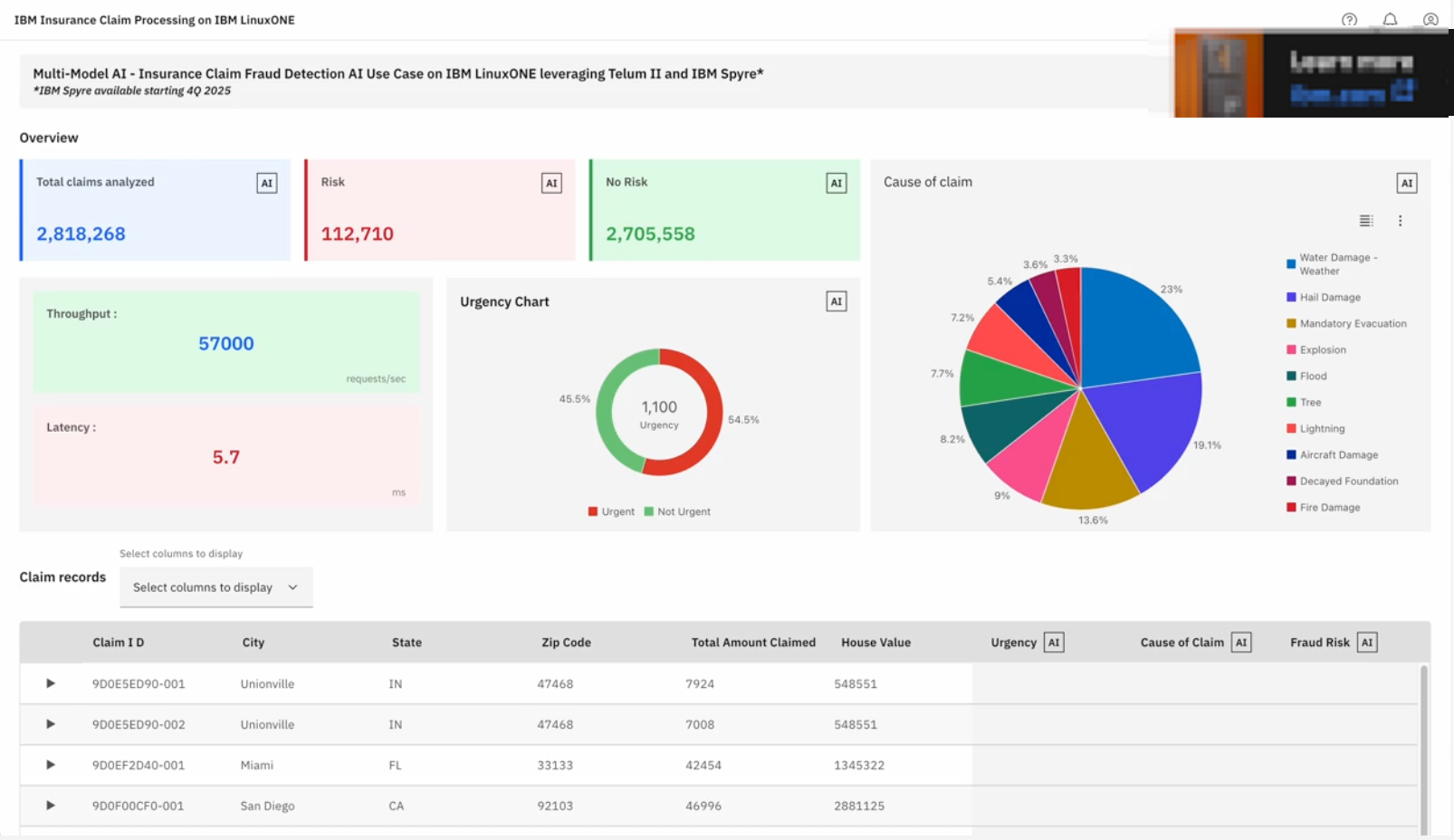
Task: Expand claim row 9D0EF2D40-001
Action: click(51, 765)
